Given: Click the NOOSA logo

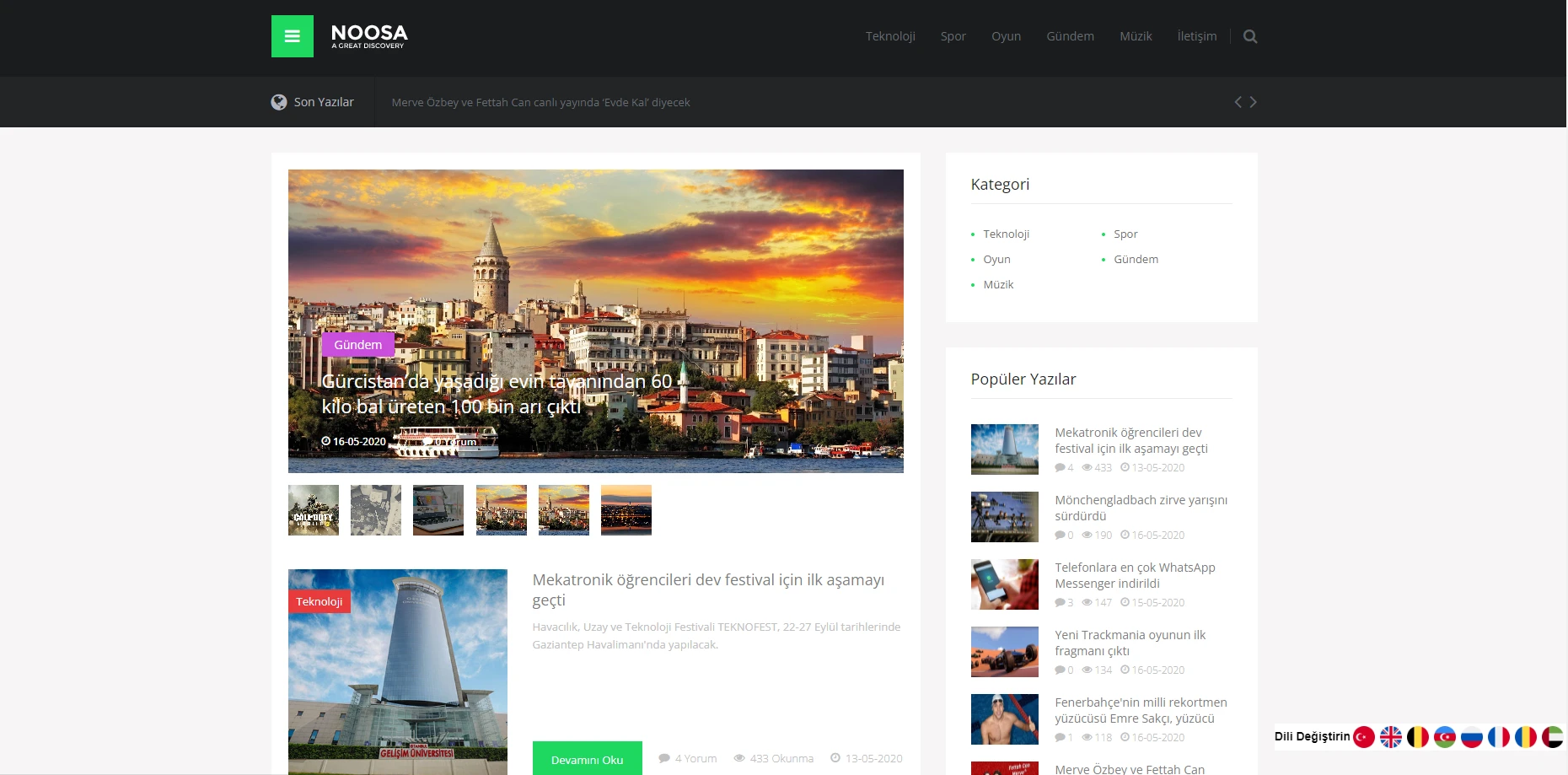Looking at the screenshot, I should click(x=369, y=36).
